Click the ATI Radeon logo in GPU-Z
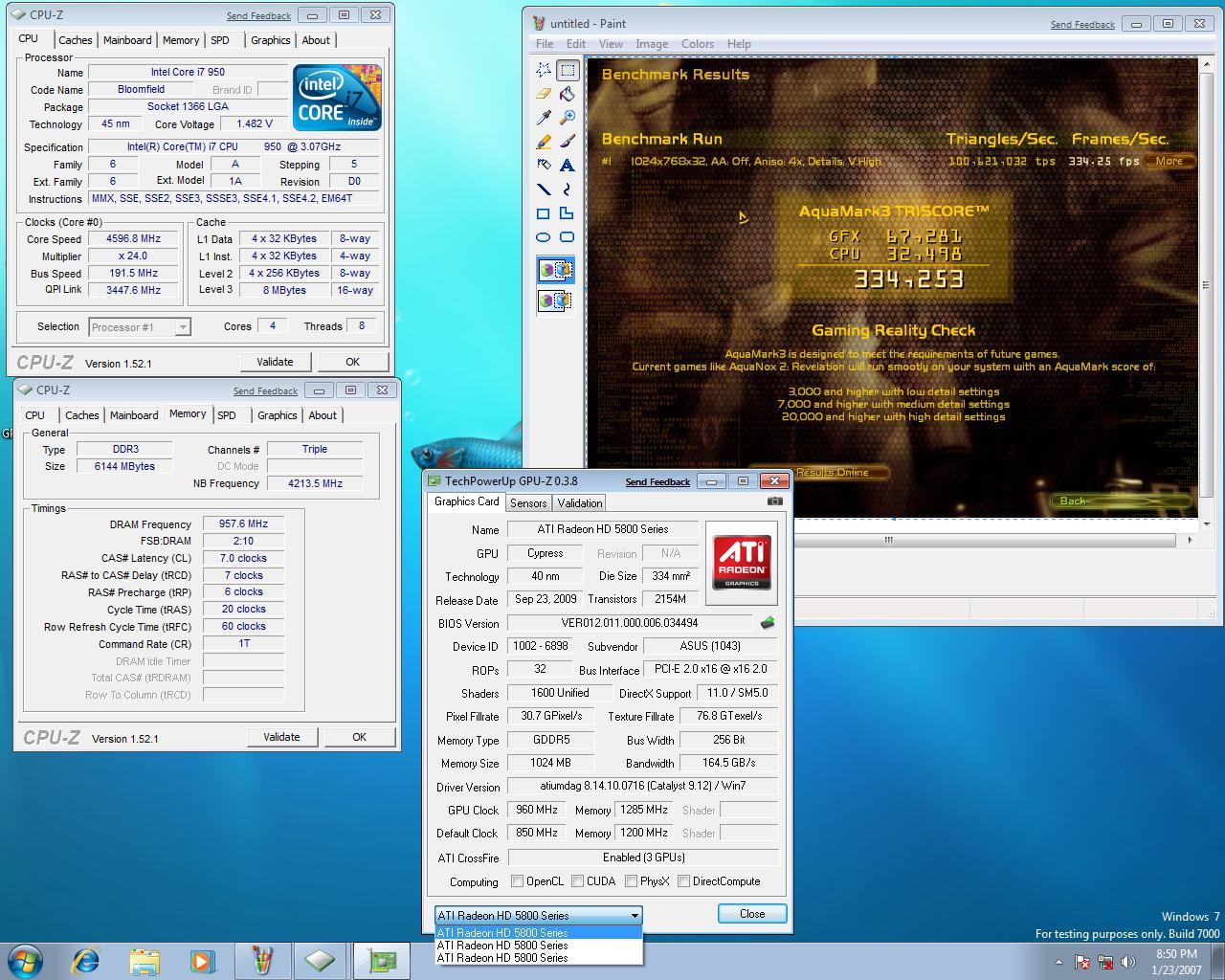The image size is (1225, 980). [x=742, y=563]
